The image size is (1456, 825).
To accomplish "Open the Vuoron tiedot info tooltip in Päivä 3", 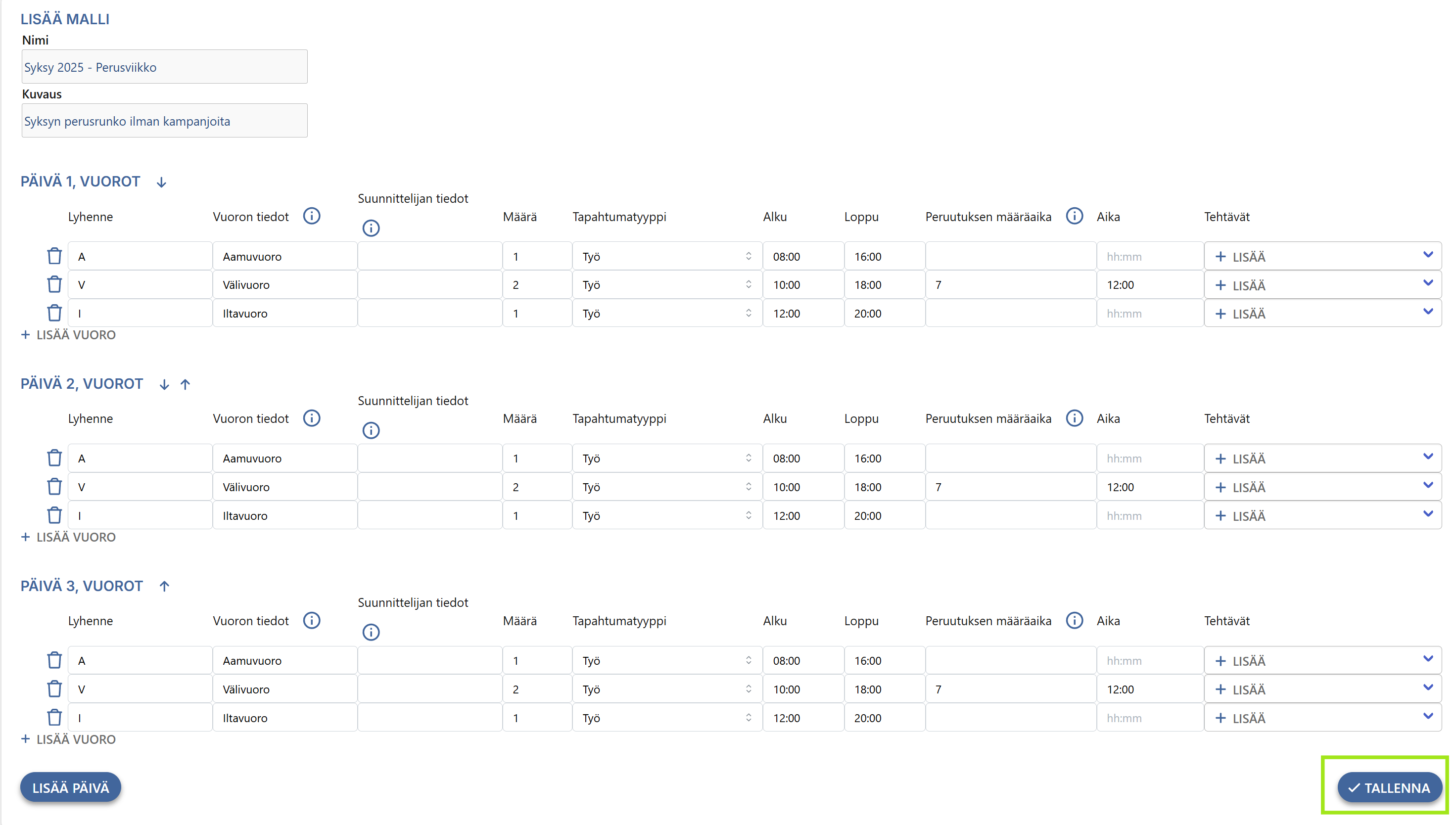I will pyautogui.click(x=312, y=620).
